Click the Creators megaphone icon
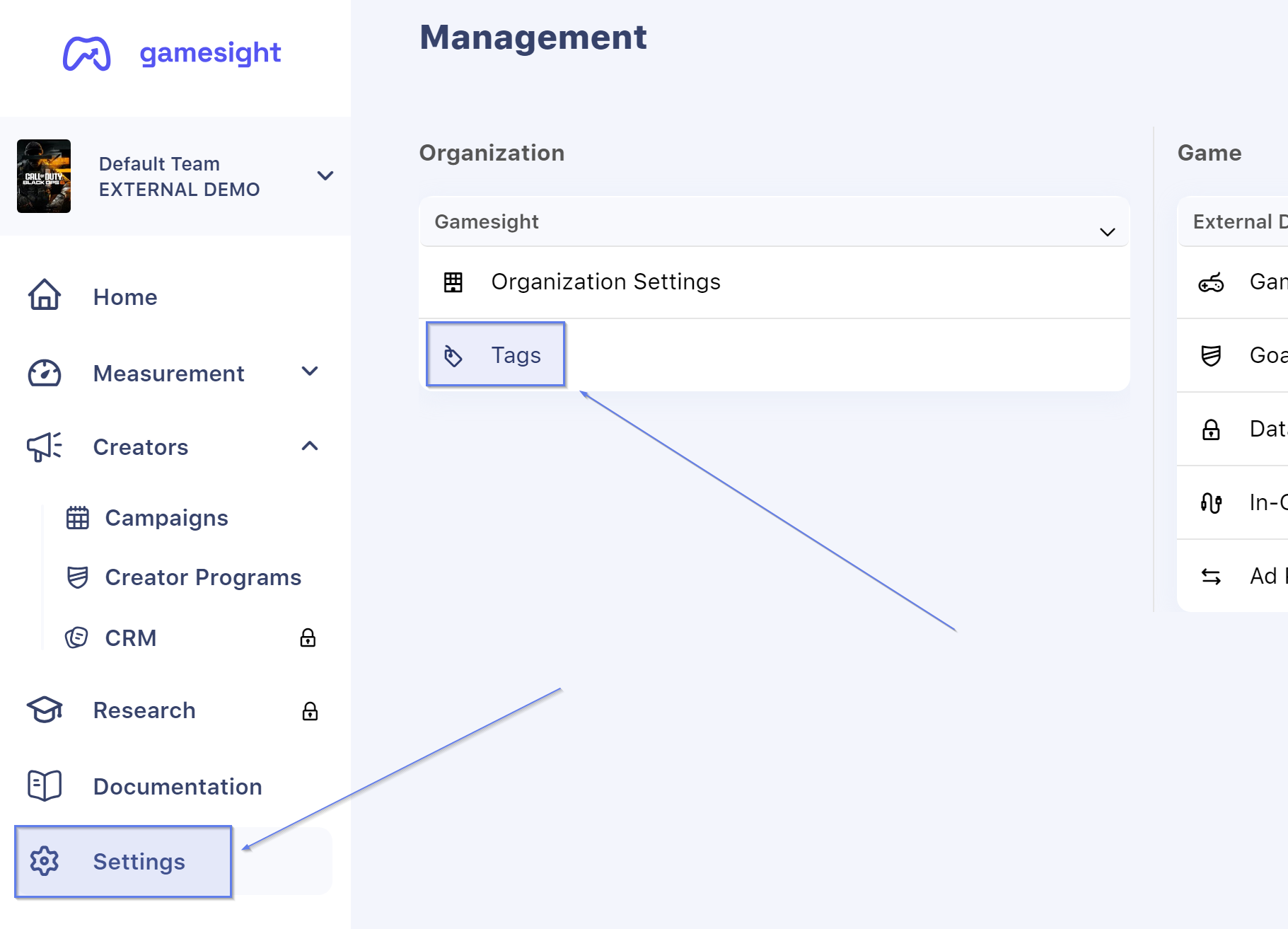Image resolution: width=1288 pixels, height=929 pixels. point(45,447)
